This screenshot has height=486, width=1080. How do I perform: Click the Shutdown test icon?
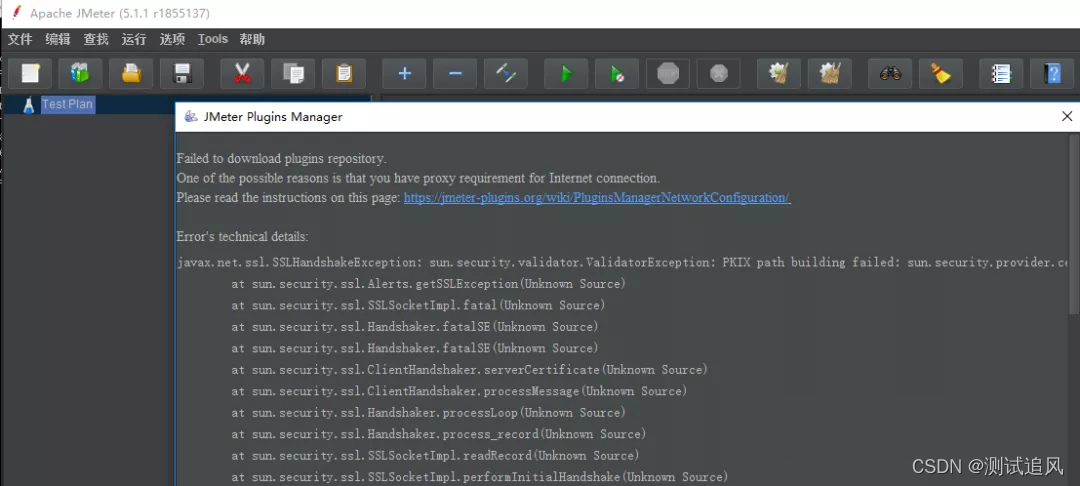[x=718, y=73]
